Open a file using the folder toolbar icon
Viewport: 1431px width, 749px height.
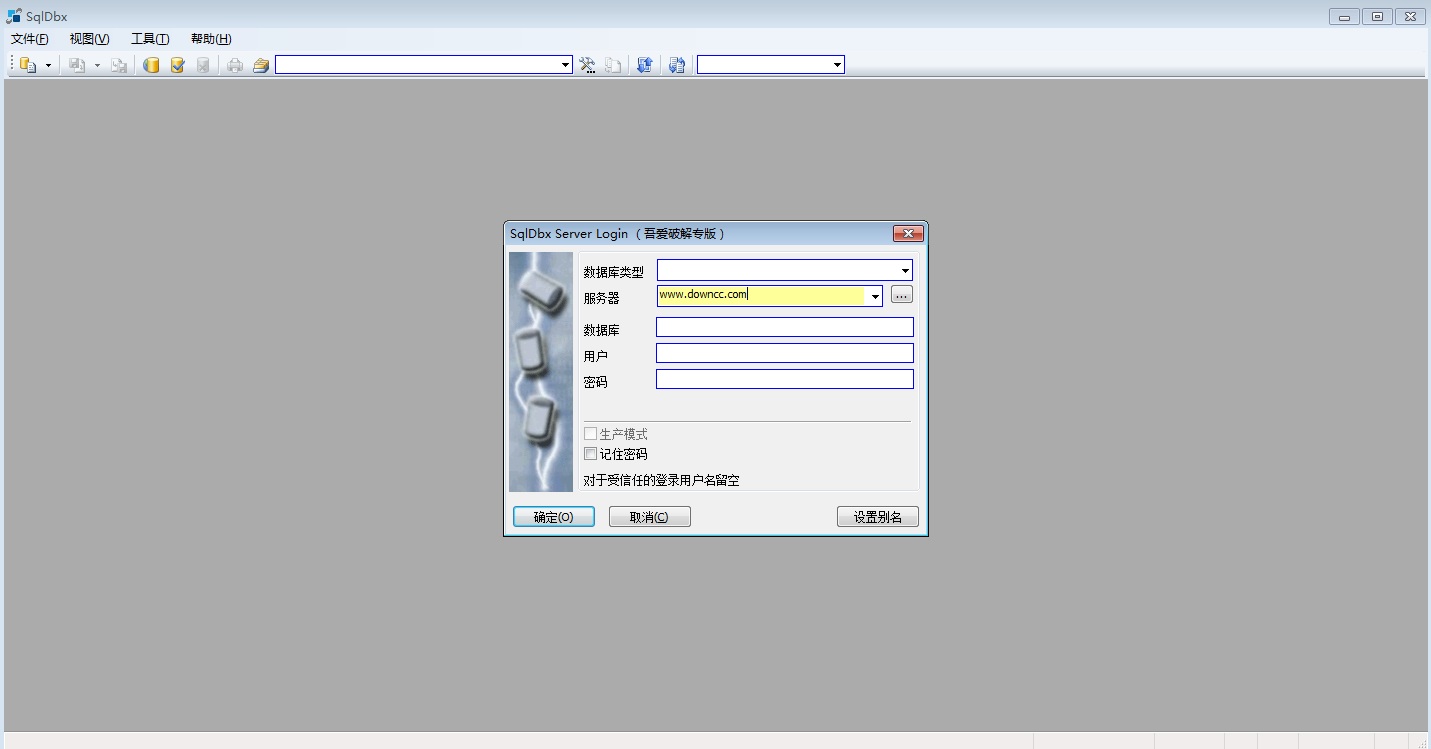tap(261, 64)
